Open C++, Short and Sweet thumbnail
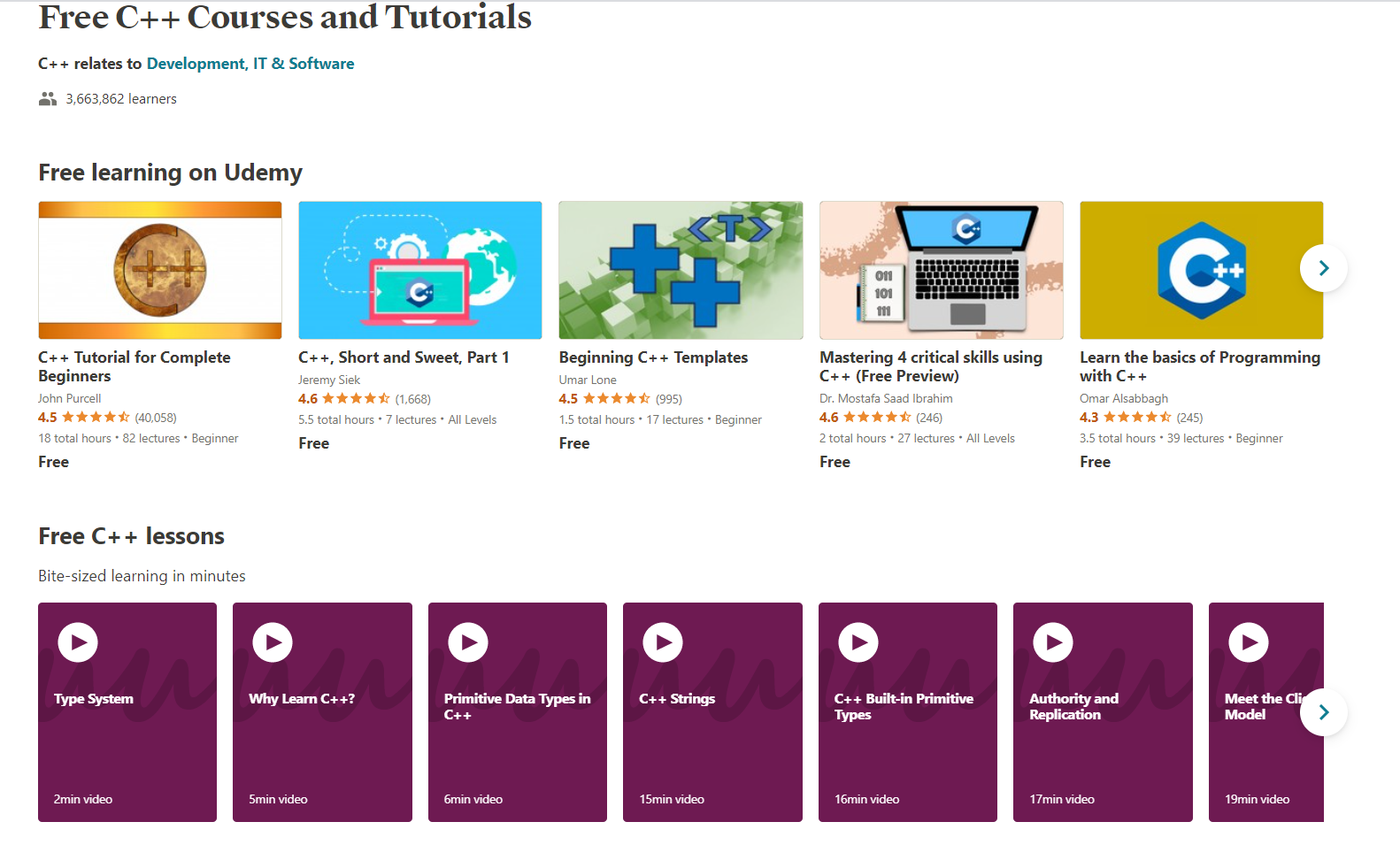Image resolution: width=1400 pixels, height=845 pixels. [420, 270]
